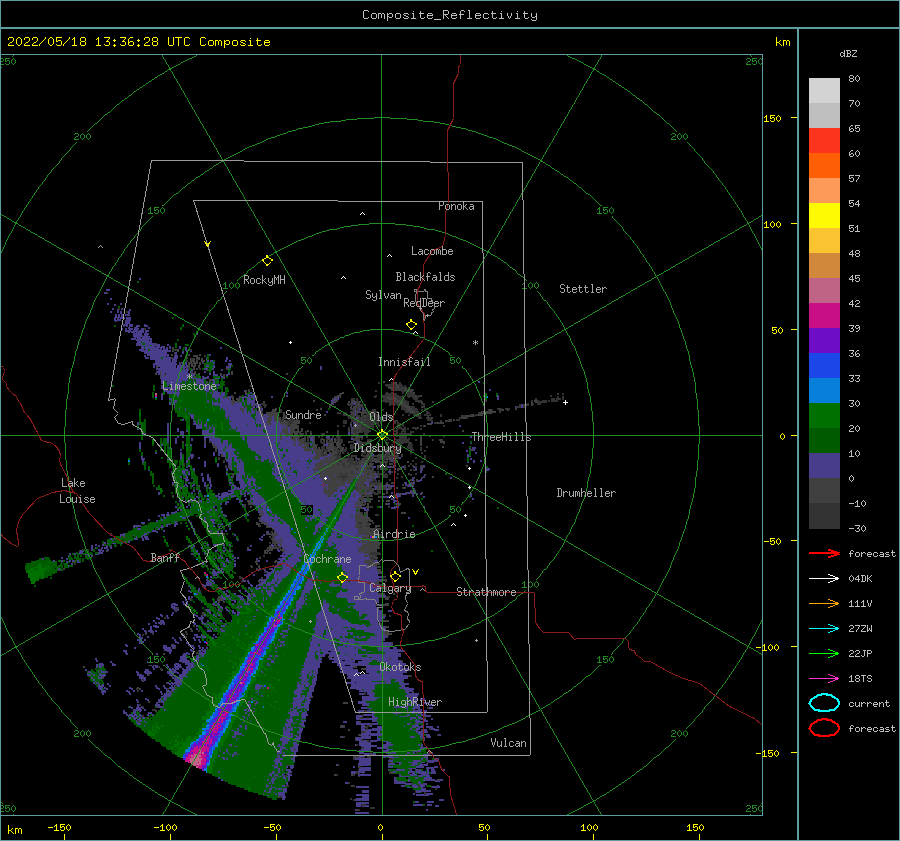Click the Lake Louise label
This screenshot has width=900, height=841.
click(x=77, y=491)
